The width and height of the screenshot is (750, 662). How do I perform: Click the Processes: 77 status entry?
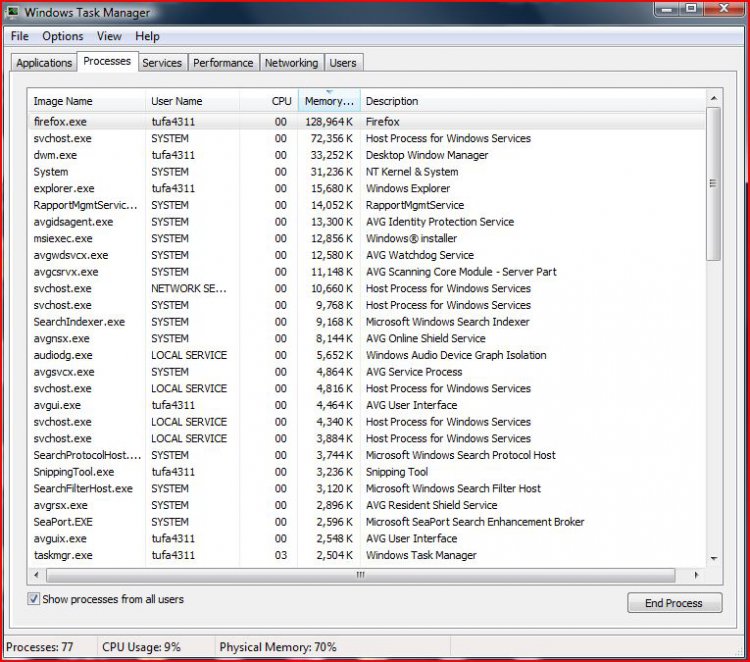tap(40, 647)
